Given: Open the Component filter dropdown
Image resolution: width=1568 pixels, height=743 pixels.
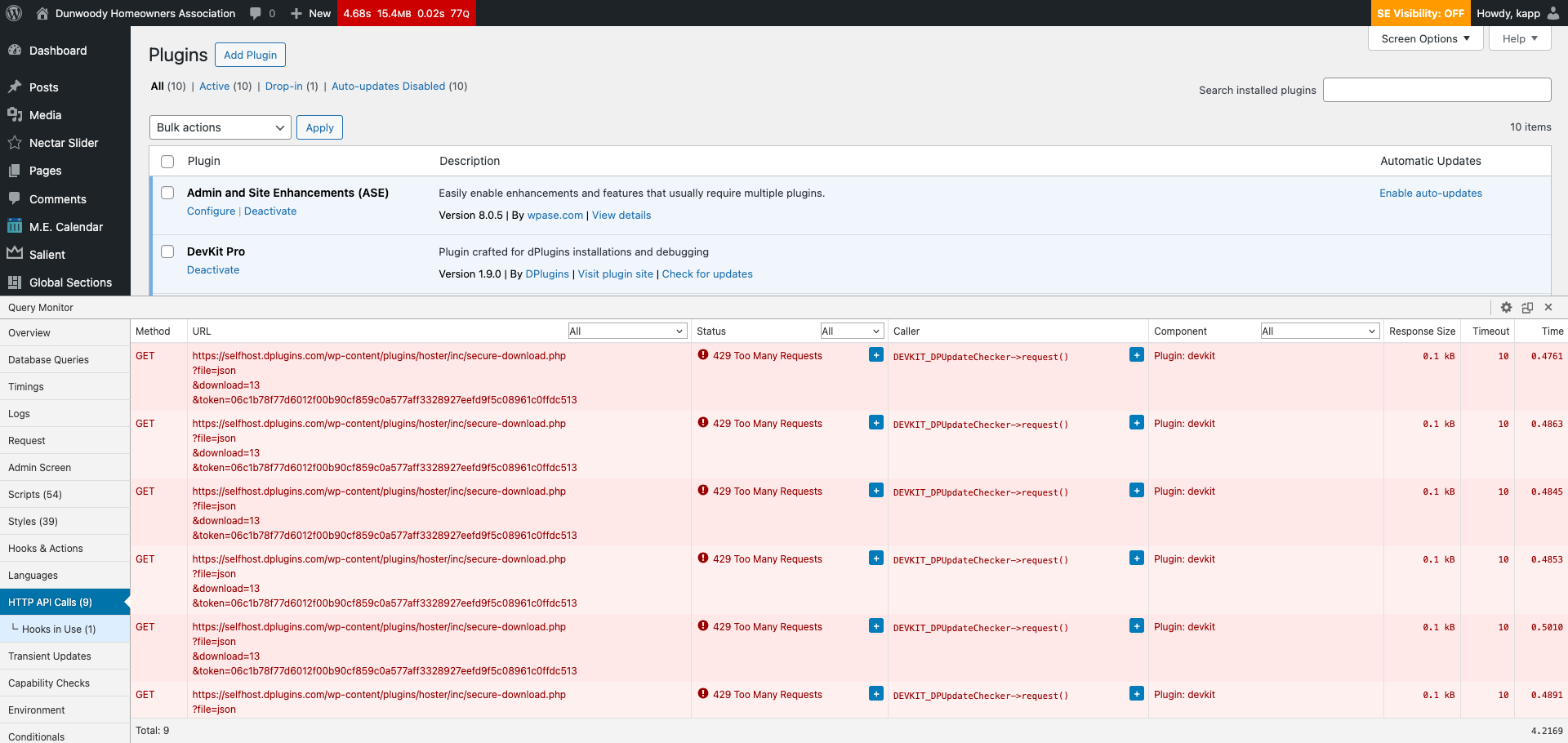Looking at the screenshot, I should click(x=1318, y=331).
